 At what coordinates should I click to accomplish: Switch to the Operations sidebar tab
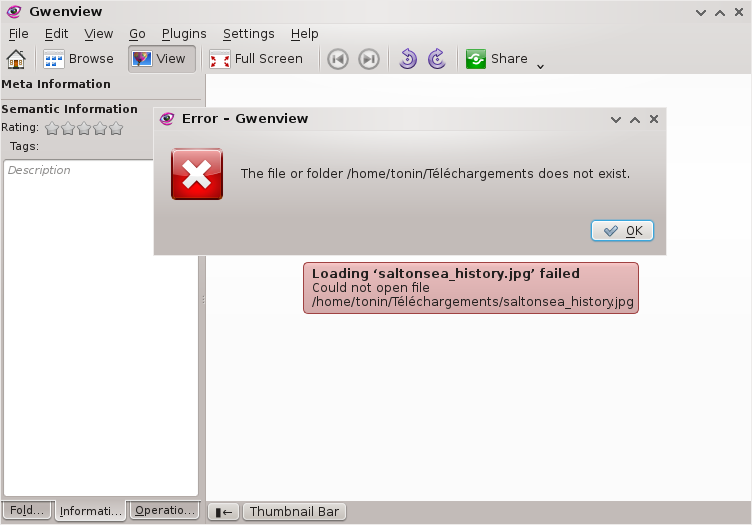coord(165,510)
